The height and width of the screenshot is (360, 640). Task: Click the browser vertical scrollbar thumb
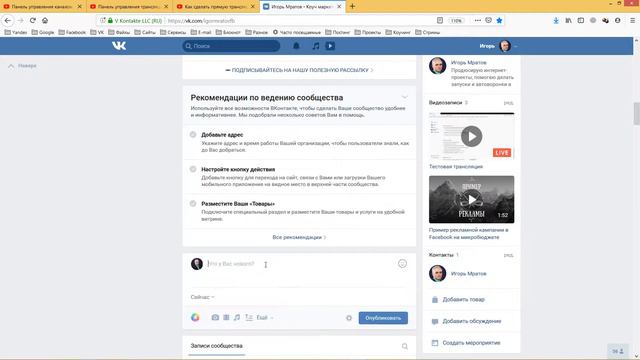(636, 113)
